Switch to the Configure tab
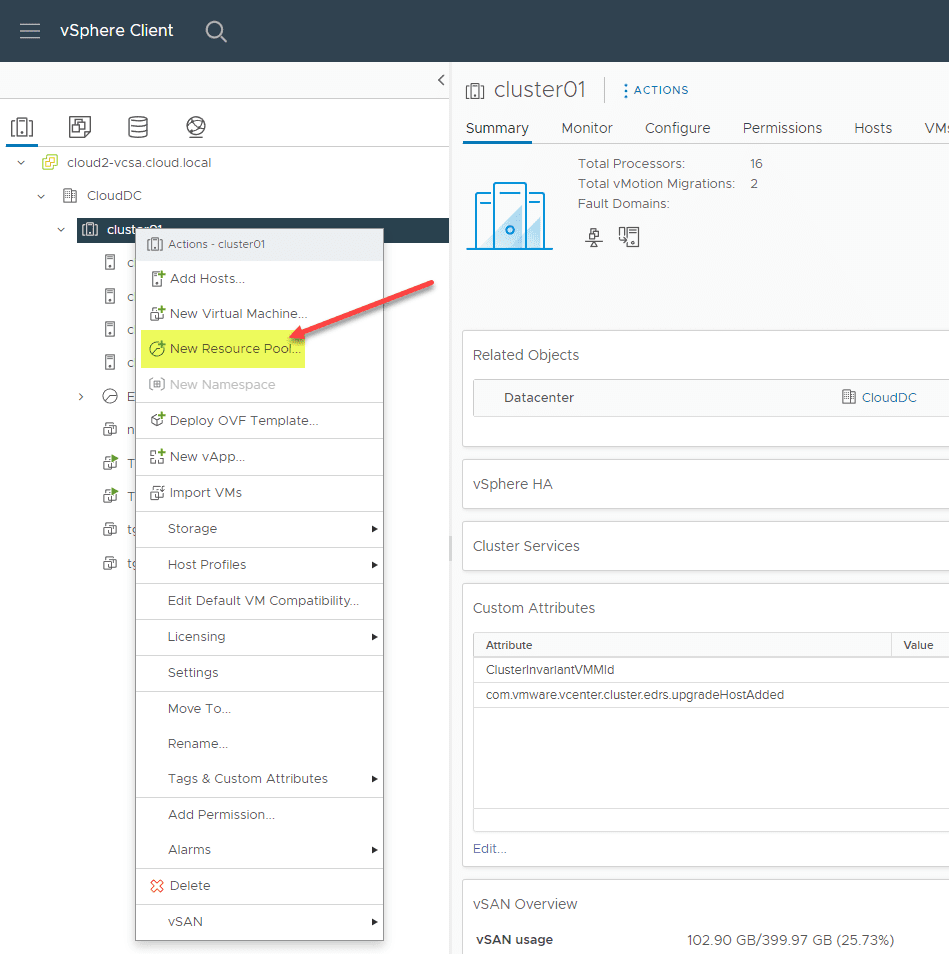This screenshot has height=954, width=949. (677, 128)
